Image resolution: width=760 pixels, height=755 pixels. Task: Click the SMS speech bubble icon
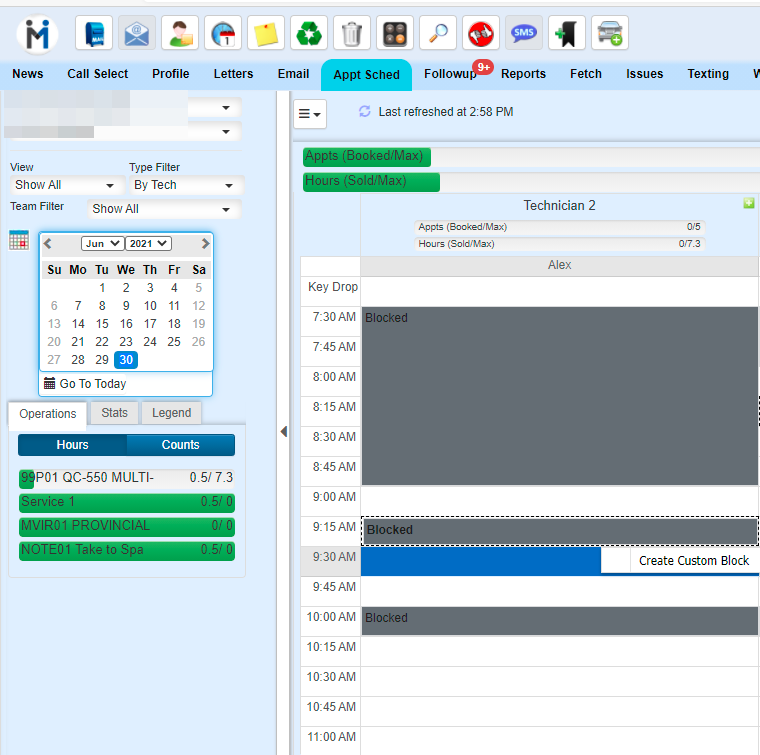coord(523,33)
